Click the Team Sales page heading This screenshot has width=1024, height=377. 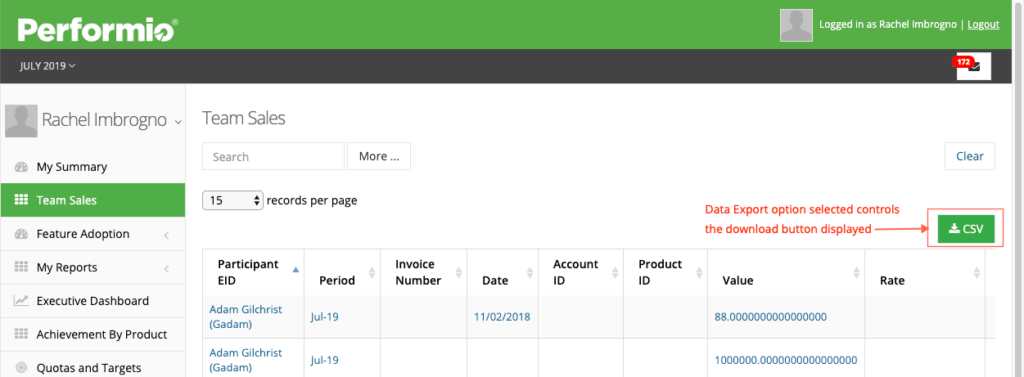click(244, 118)
